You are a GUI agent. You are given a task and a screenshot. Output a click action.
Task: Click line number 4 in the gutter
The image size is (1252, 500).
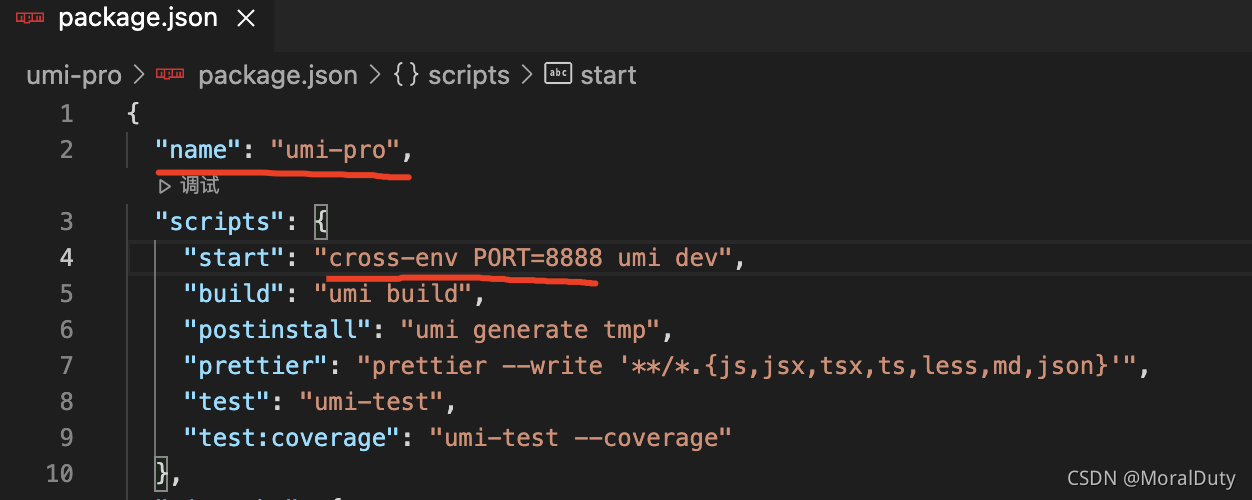coord(66,258)
